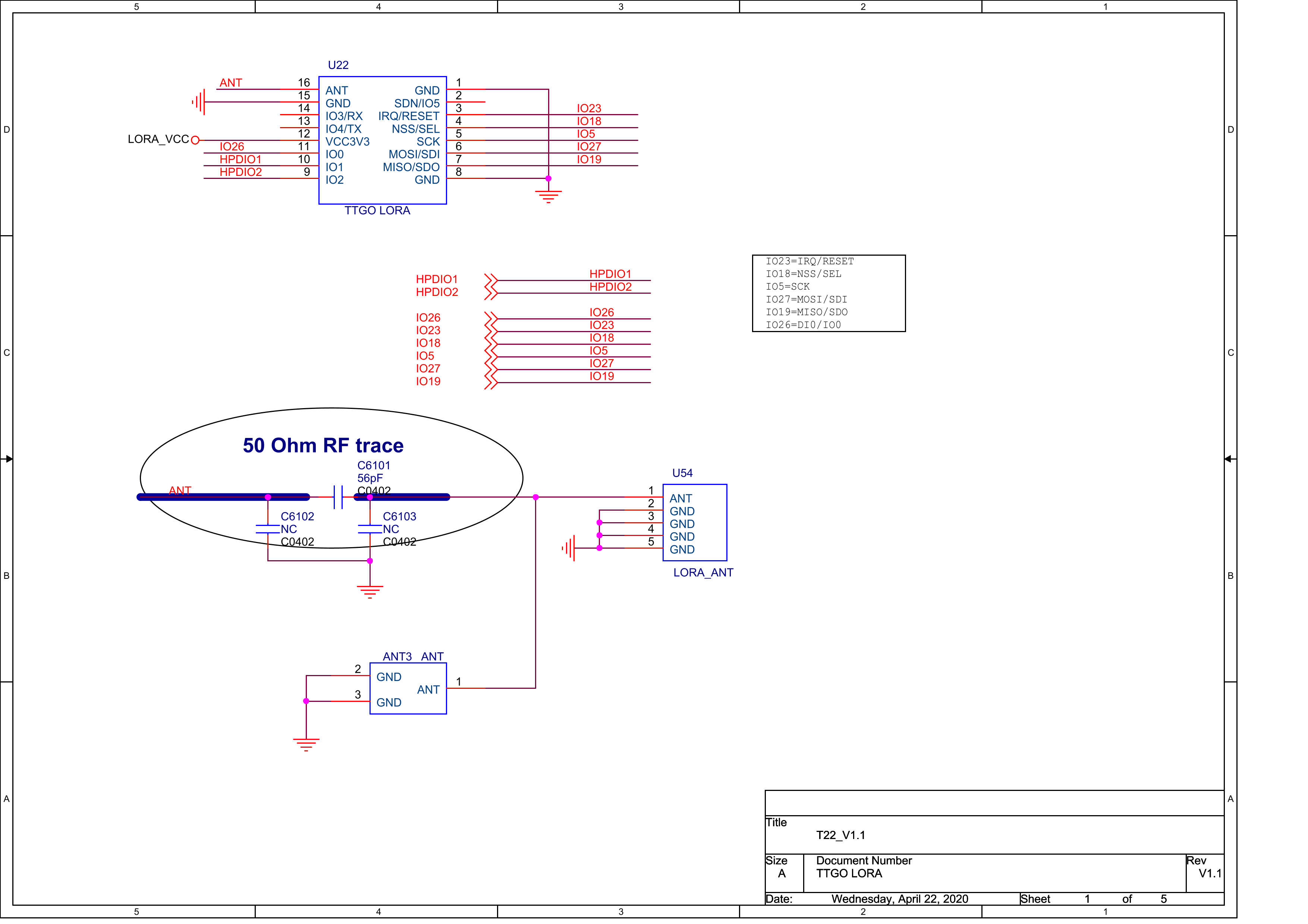Click ground symbol beneath C6103 capacitor junction

pyautogui.click(x=370, y=592)
